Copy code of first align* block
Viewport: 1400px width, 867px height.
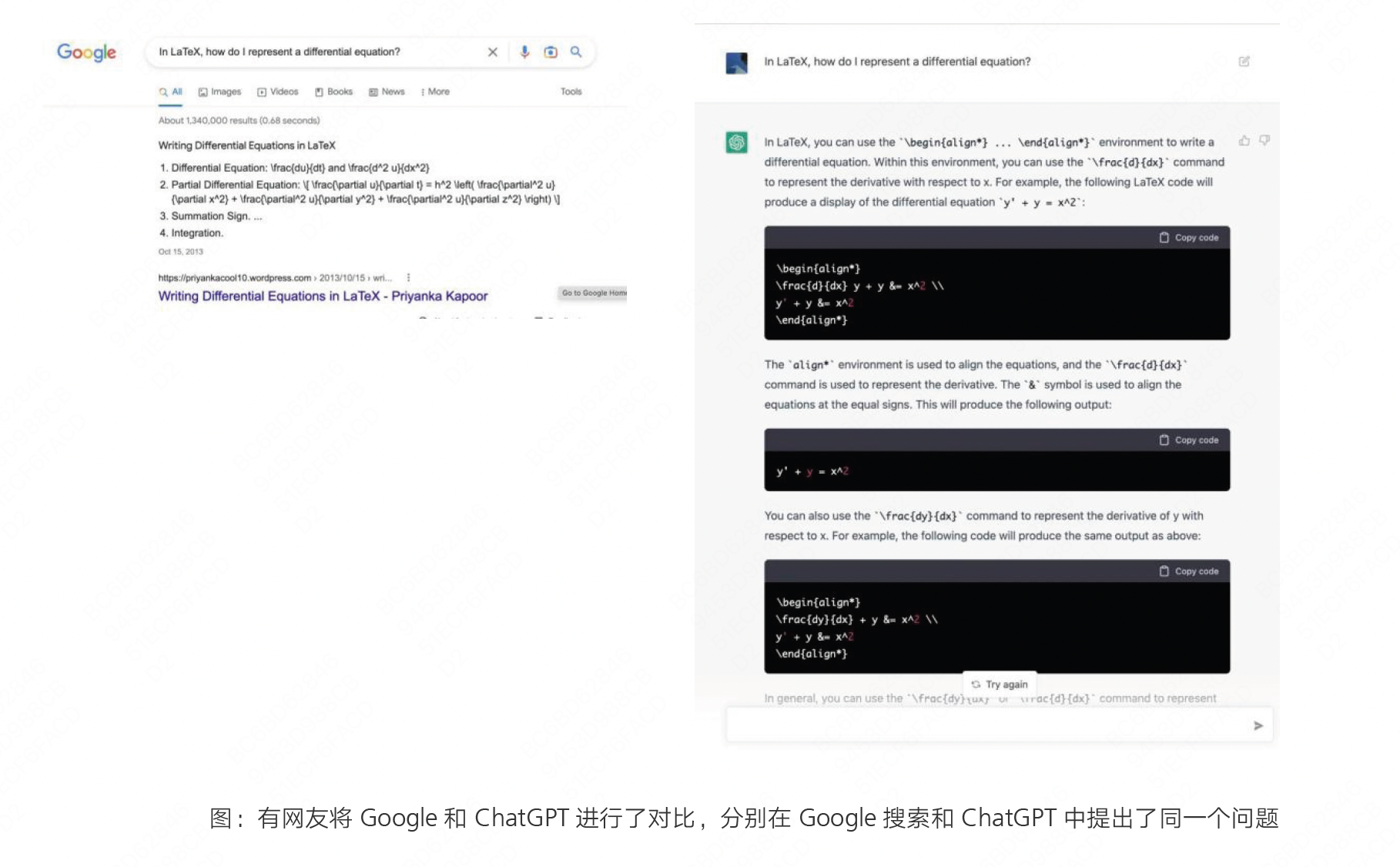click(x=1189, y=238)
